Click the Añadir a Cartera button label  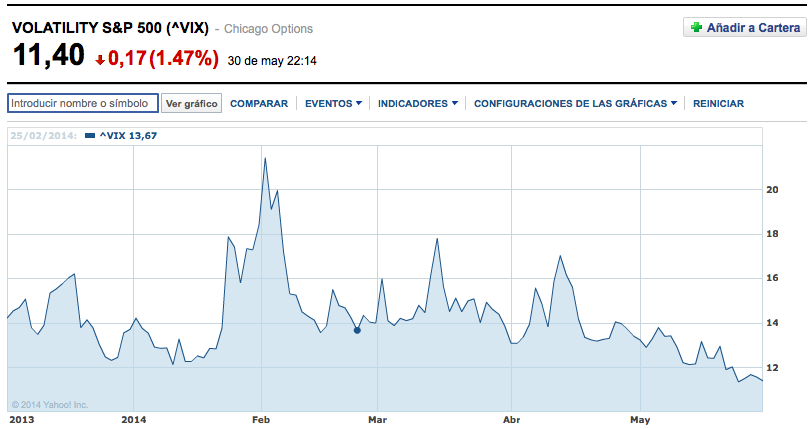[x=753, y=28]
